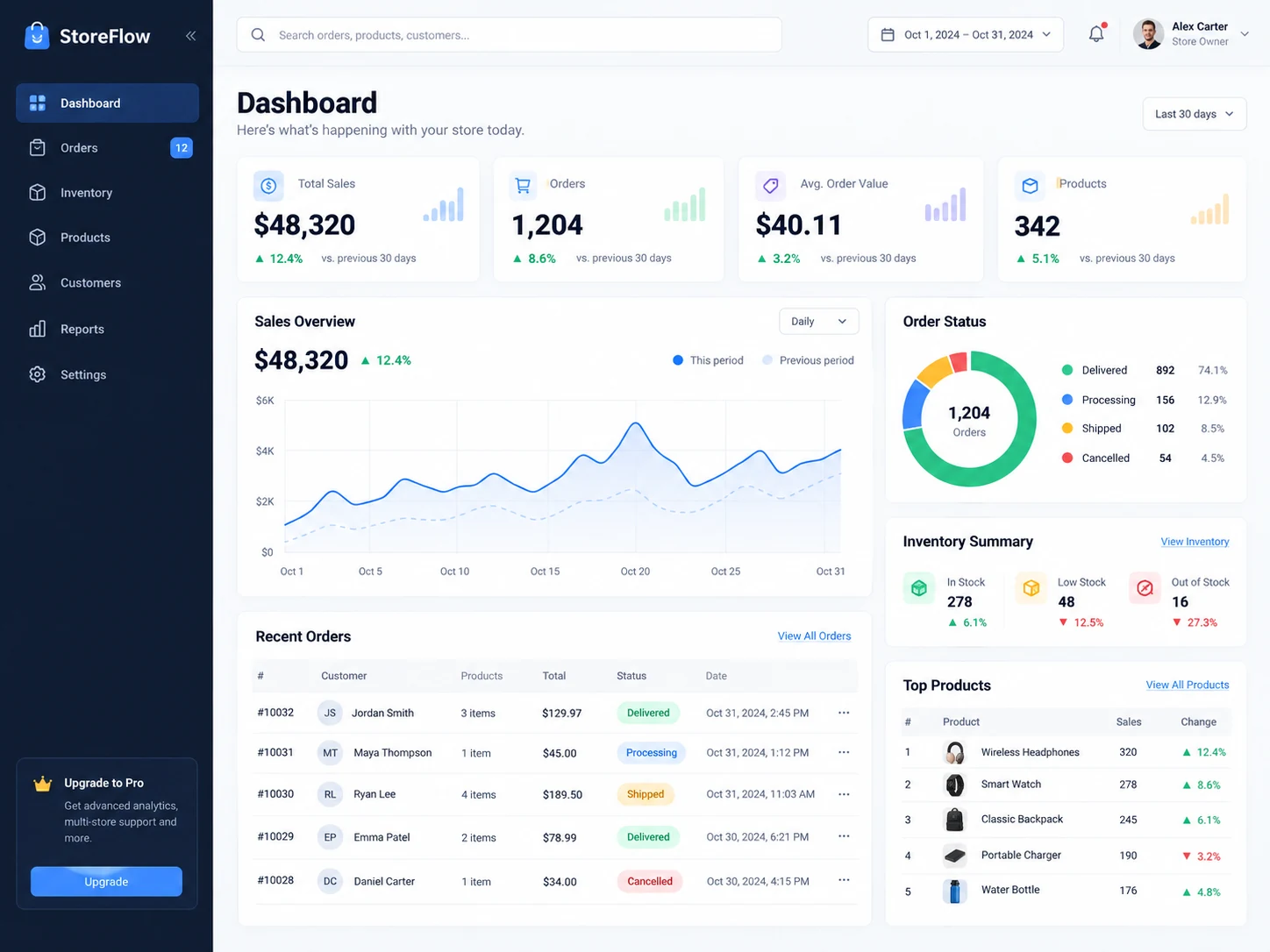Open Settings in the sidebar
This screenshot has width=1270, height=952.
point(107,374)
